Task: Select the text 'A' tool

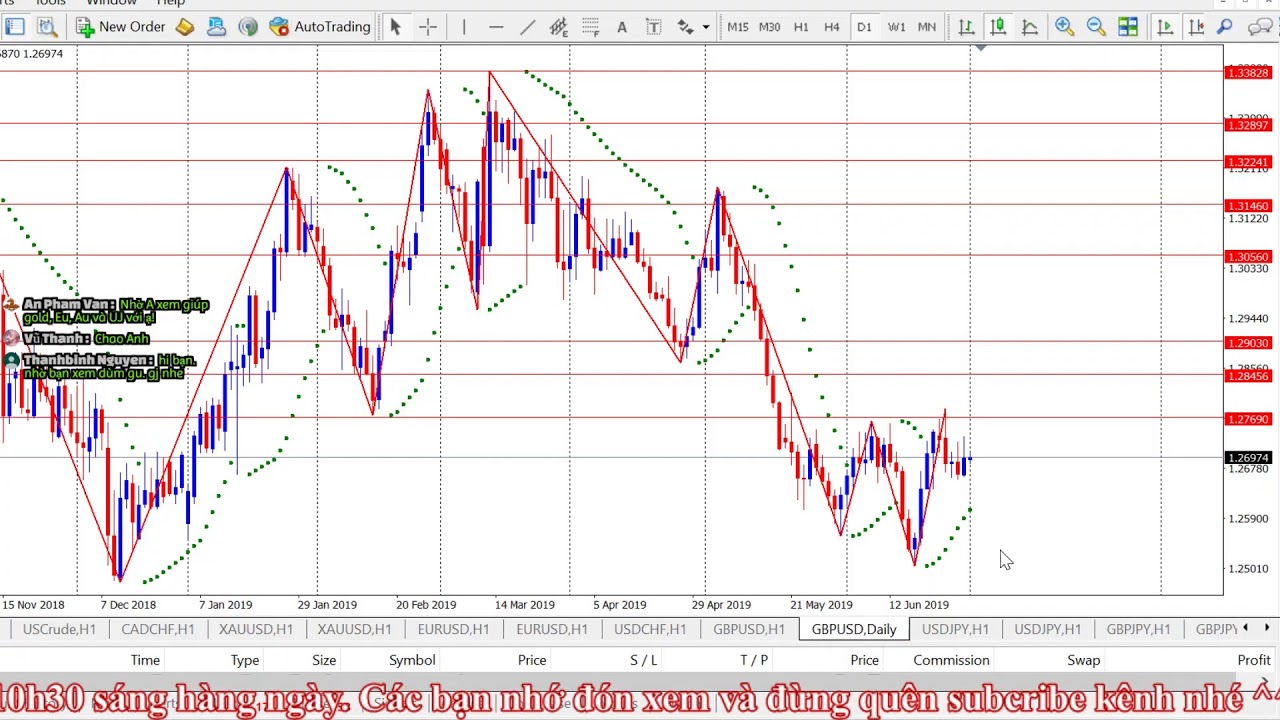Action: pos(622,27)
